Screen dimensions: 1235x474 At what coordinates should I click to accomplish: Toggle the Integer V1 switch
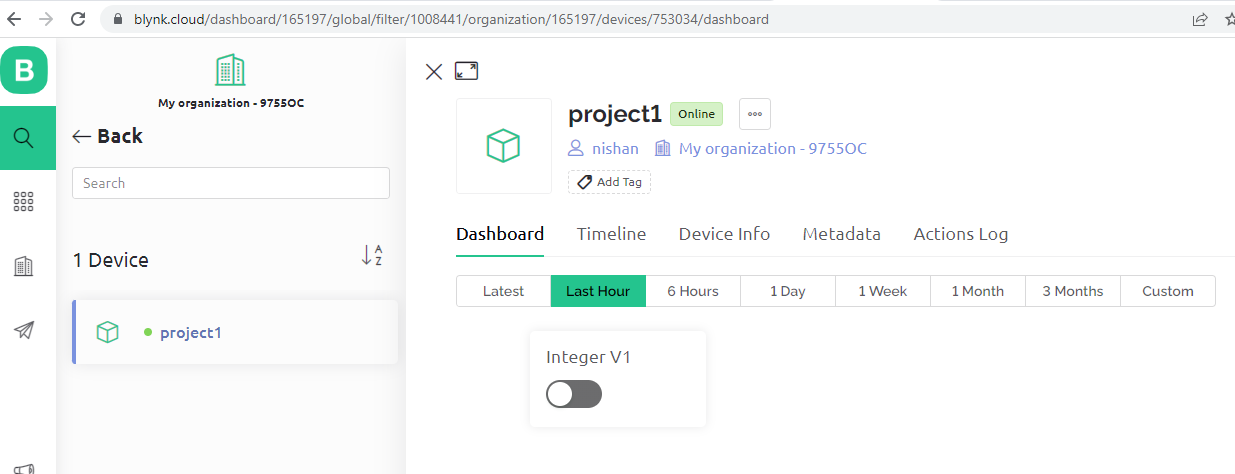click(x=574, y=394)
